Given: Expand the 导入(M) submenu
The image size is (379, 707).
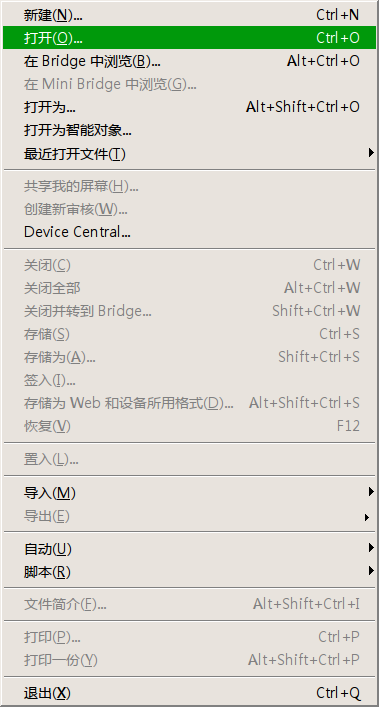Looking at the screenshot, I should 189,493.
